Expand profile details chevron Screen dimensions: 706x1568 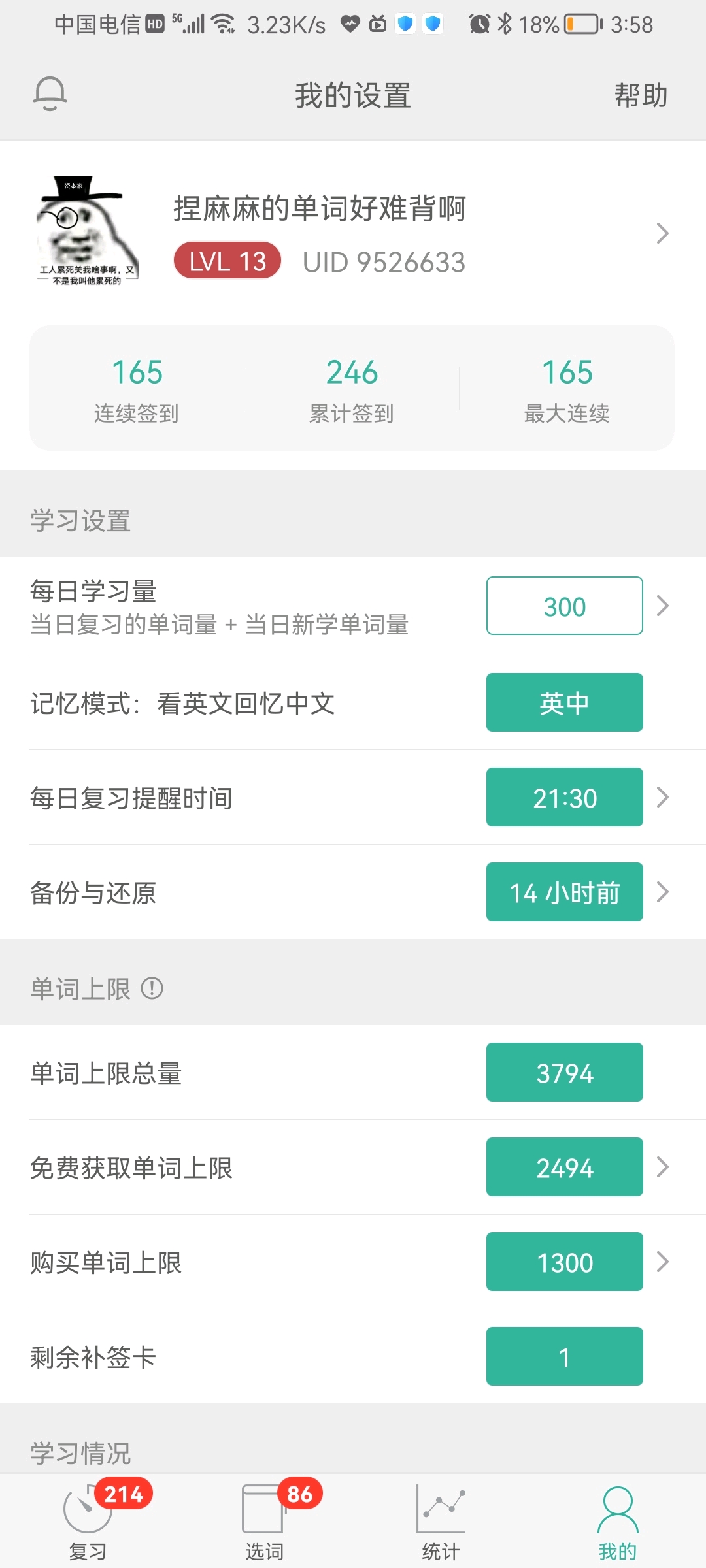(x=662, y=233)
